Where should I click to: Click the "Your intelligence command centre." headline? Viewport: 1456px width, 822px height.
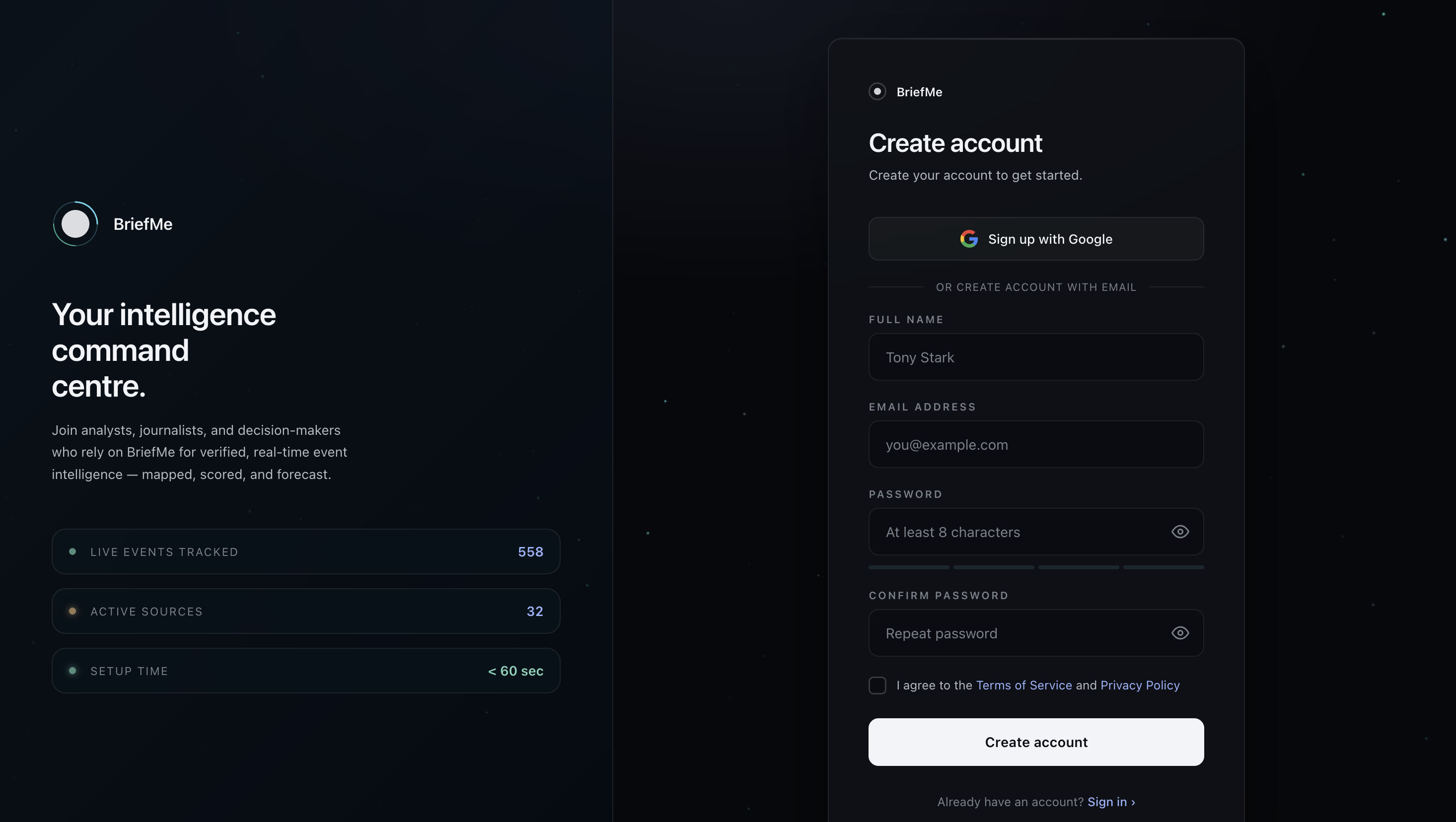pyautogui.click(x=164, y=350)
